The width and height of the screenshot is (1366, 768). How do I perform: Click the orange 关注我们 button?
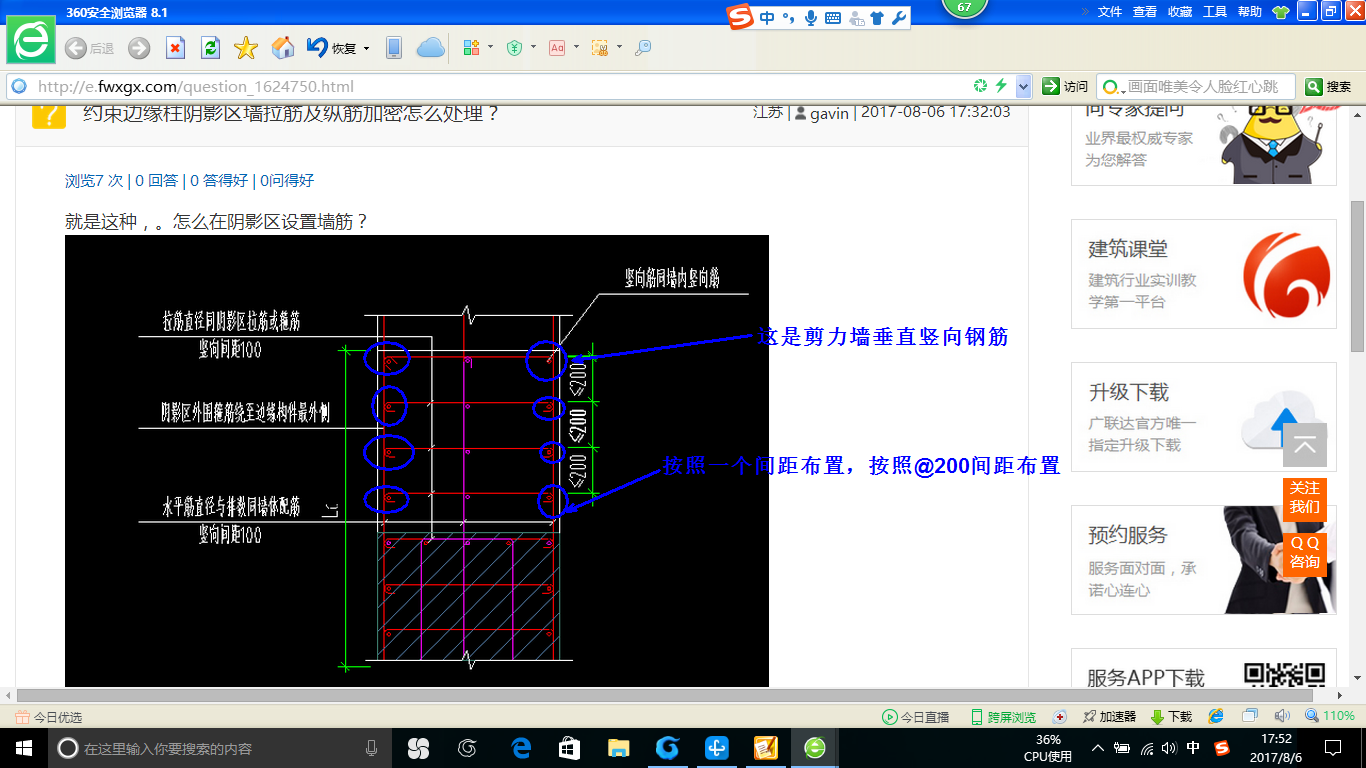tap(1305, 498)
